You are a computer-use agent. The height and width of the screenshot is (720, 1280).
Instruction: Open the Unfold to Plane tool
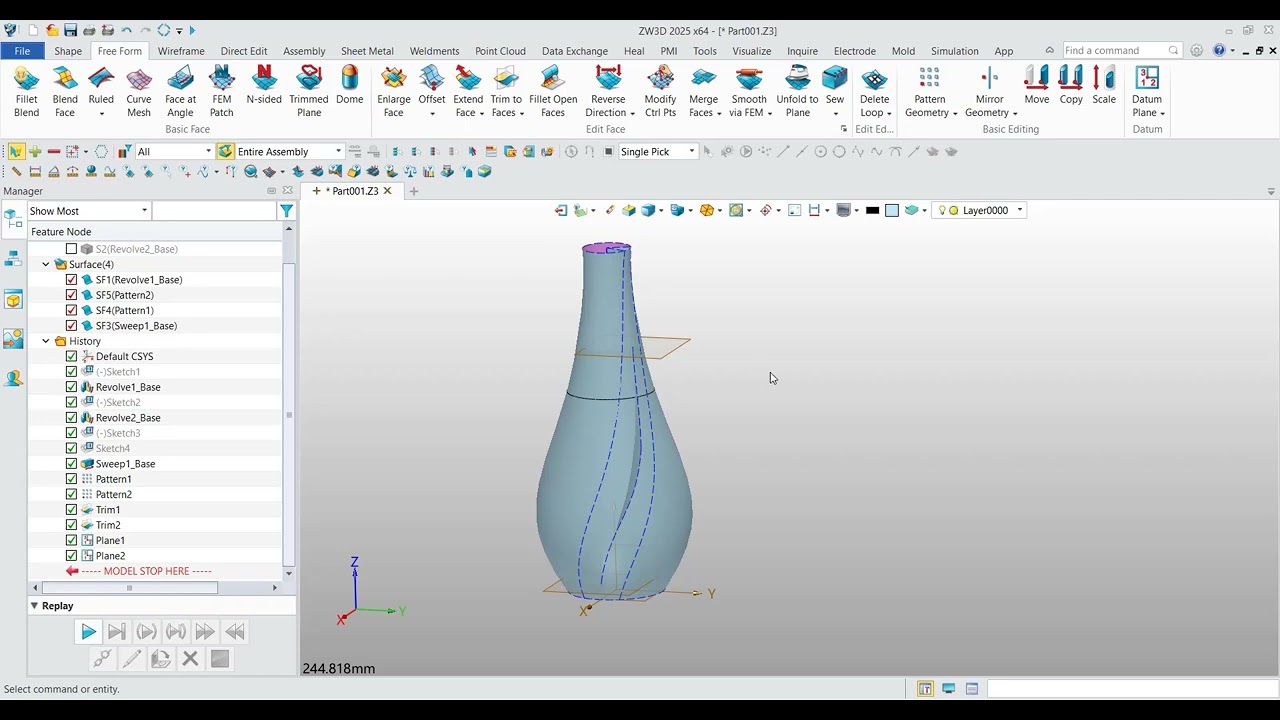pyautogui.click(x=797, y=92)
